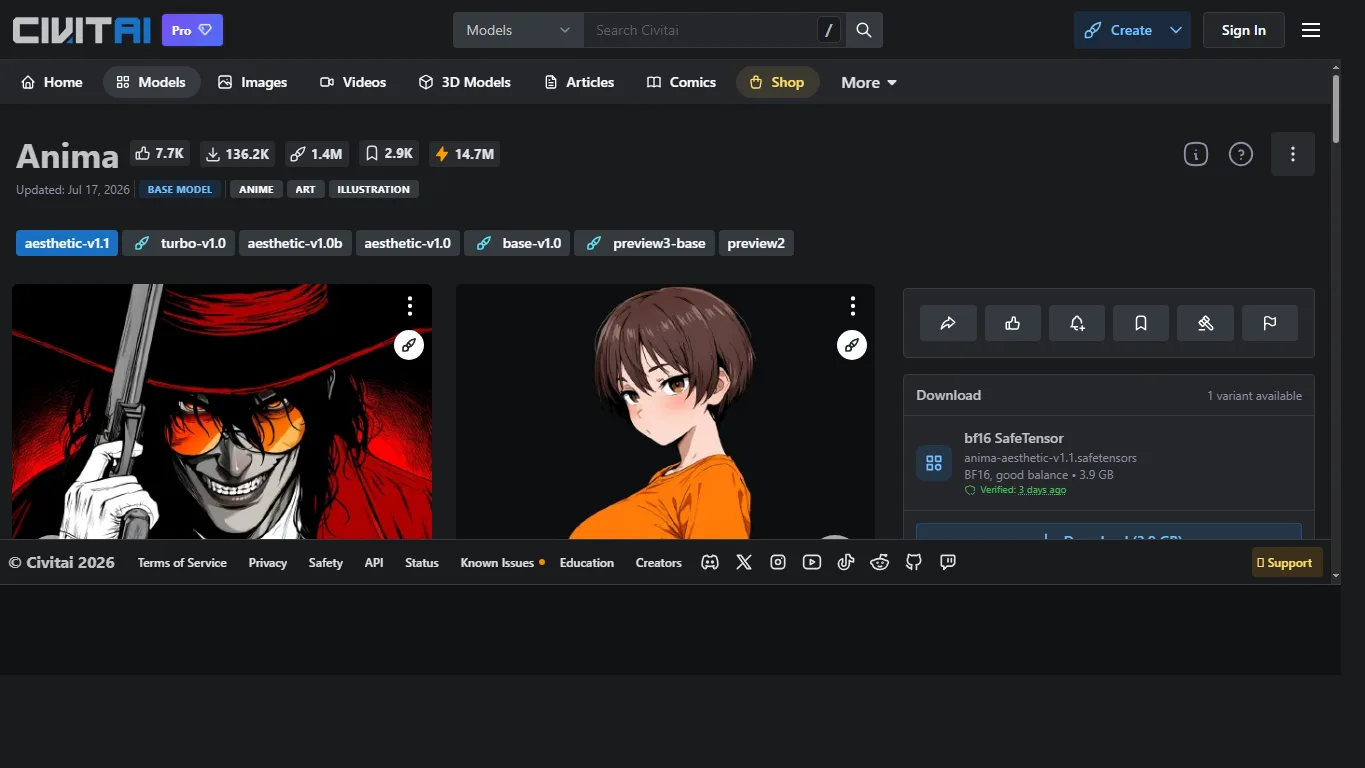Click the 1.4M generations stat badge
Viewport: 1365px width, 768px height.
pos(316,154)
